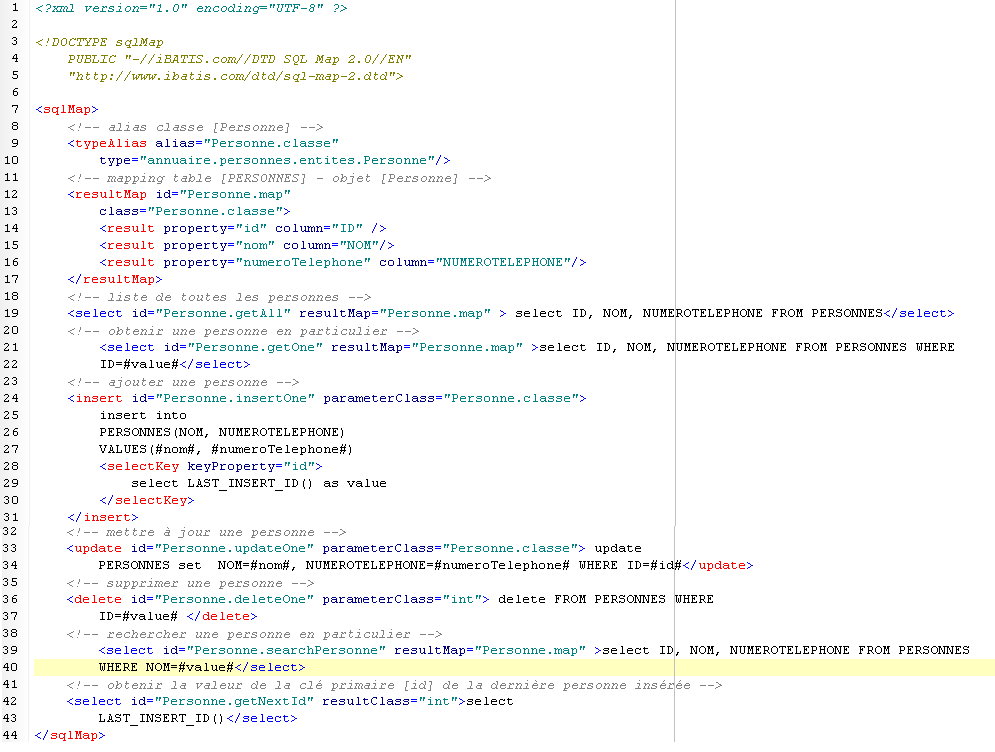Click the result line with column="NOM"

tap(247, 246)
